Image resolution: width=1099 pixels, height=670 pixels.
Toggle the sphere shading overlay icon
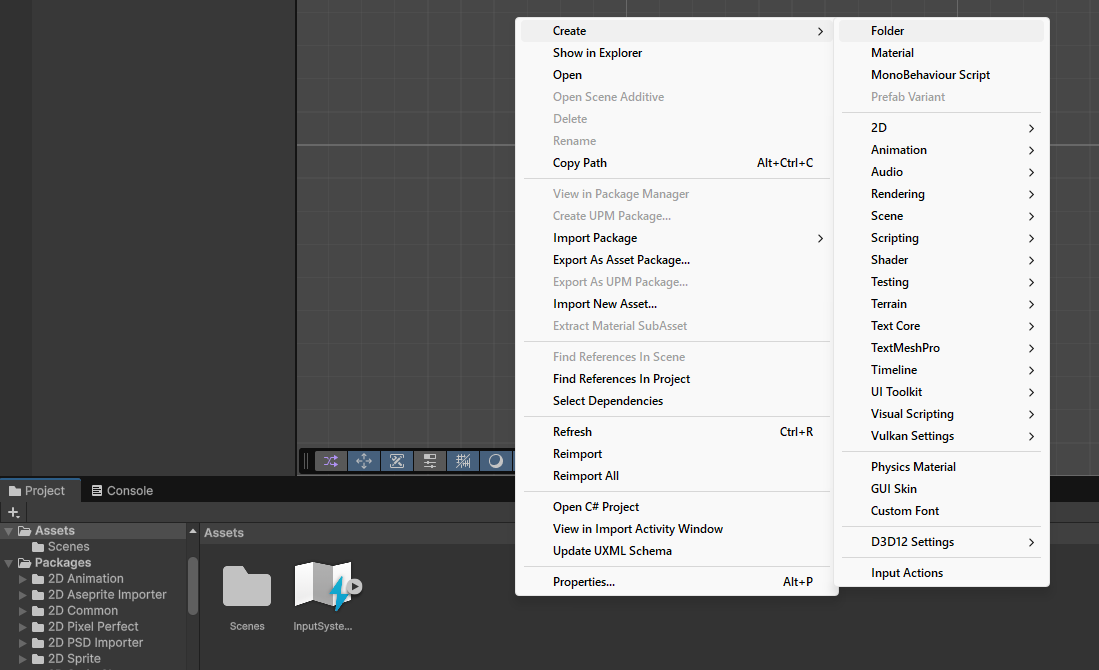click(496, 461)
